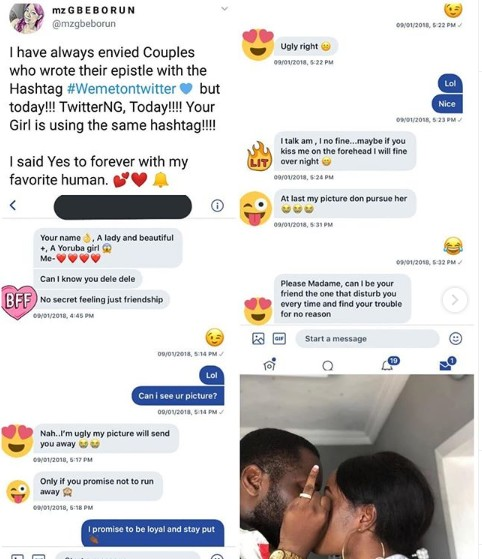Tap the LIT flame sticker avatar
The height and width of the screenshot is (559, 482).
tap(259, 156)
